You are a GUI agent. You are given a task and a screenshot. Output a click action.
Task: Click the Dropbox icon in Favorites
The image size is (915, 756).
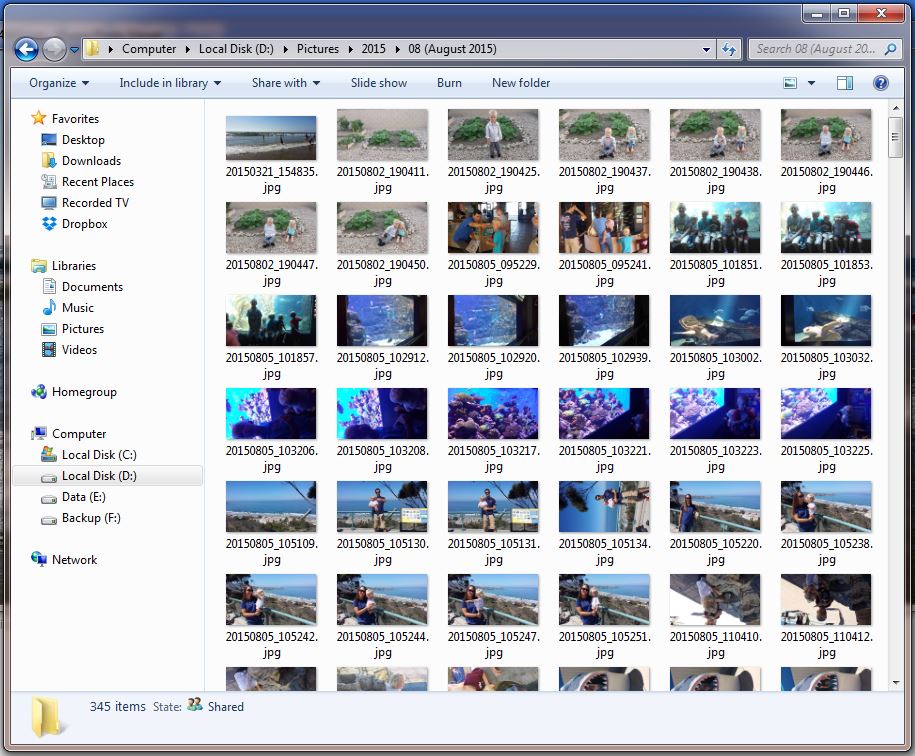tap(49, 223)
